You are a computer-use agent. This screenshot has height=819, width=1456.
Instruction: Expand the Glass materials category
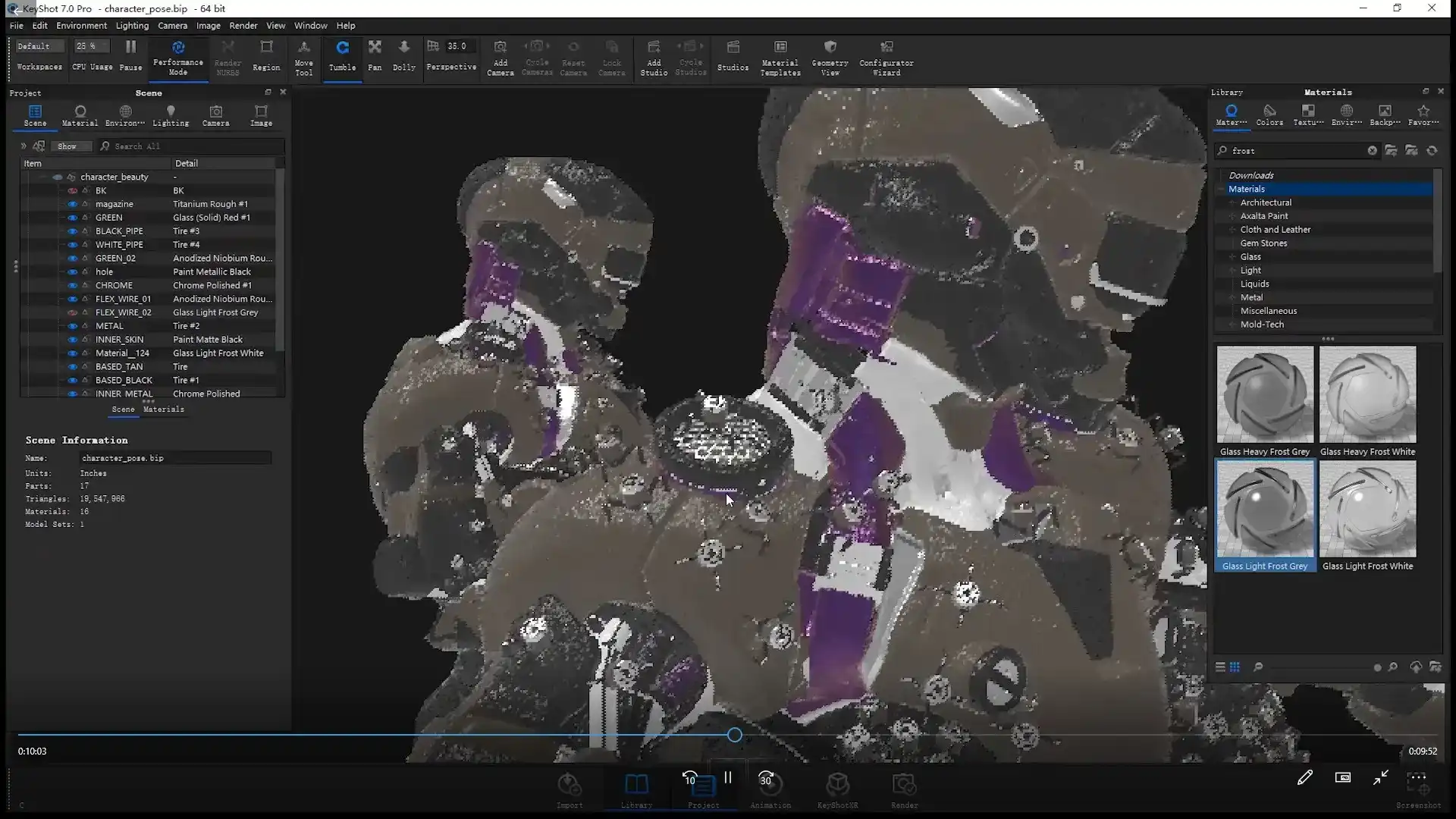(1232, 256)
